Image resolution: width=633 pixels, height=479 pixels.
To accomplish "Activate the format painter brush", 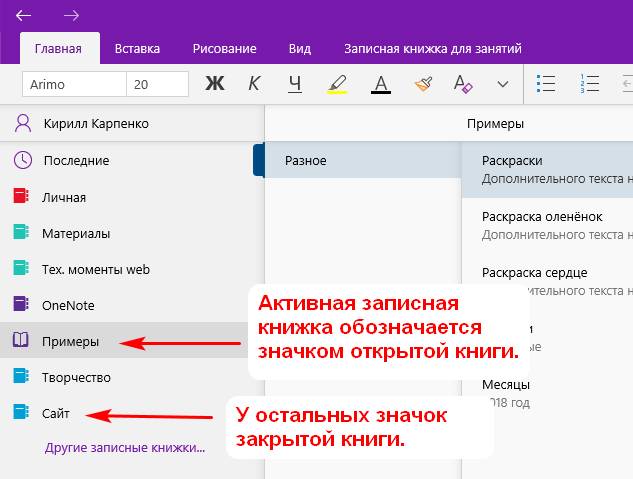I will point(423,84).
